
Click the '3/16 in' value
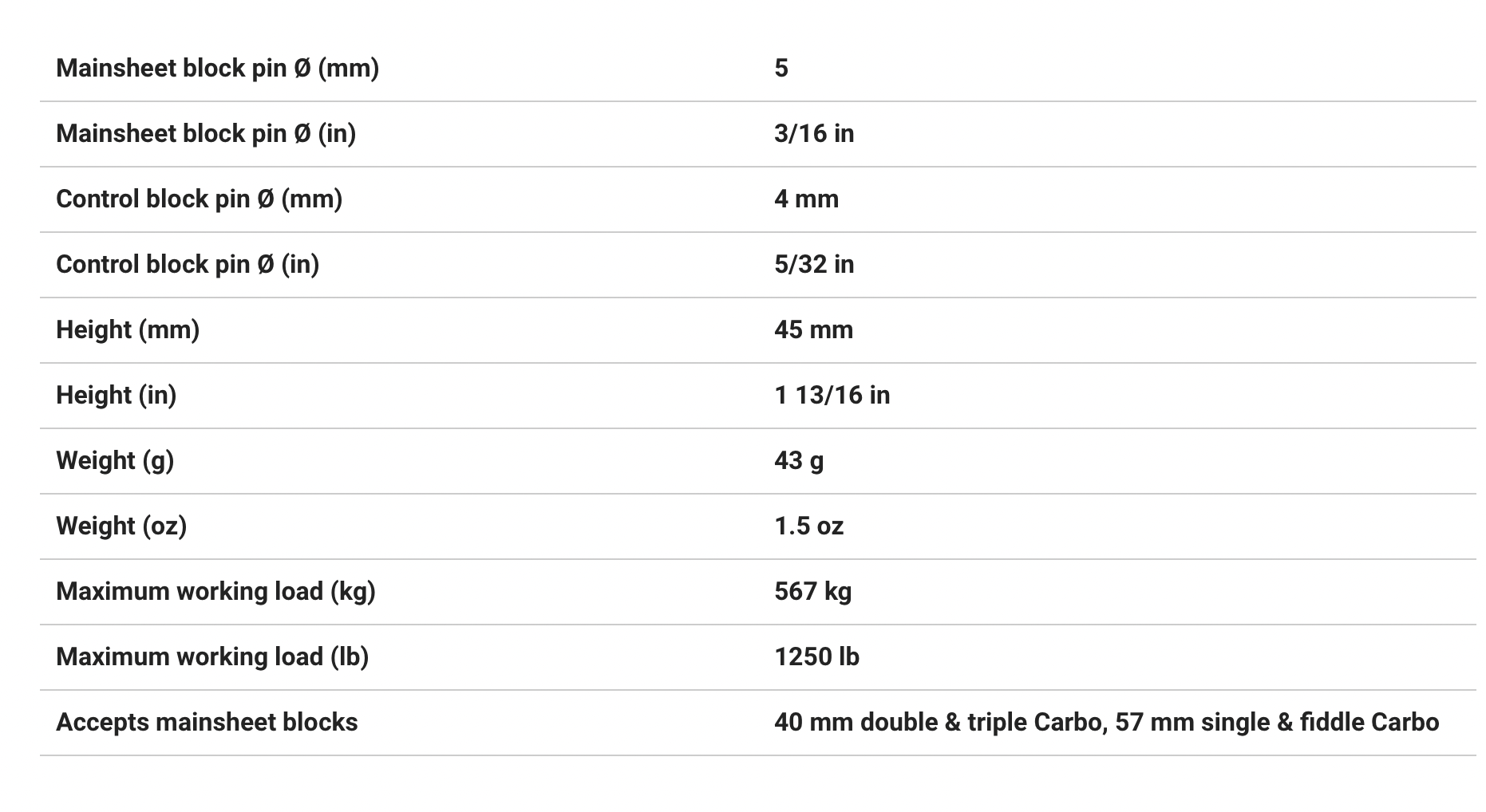814,134
